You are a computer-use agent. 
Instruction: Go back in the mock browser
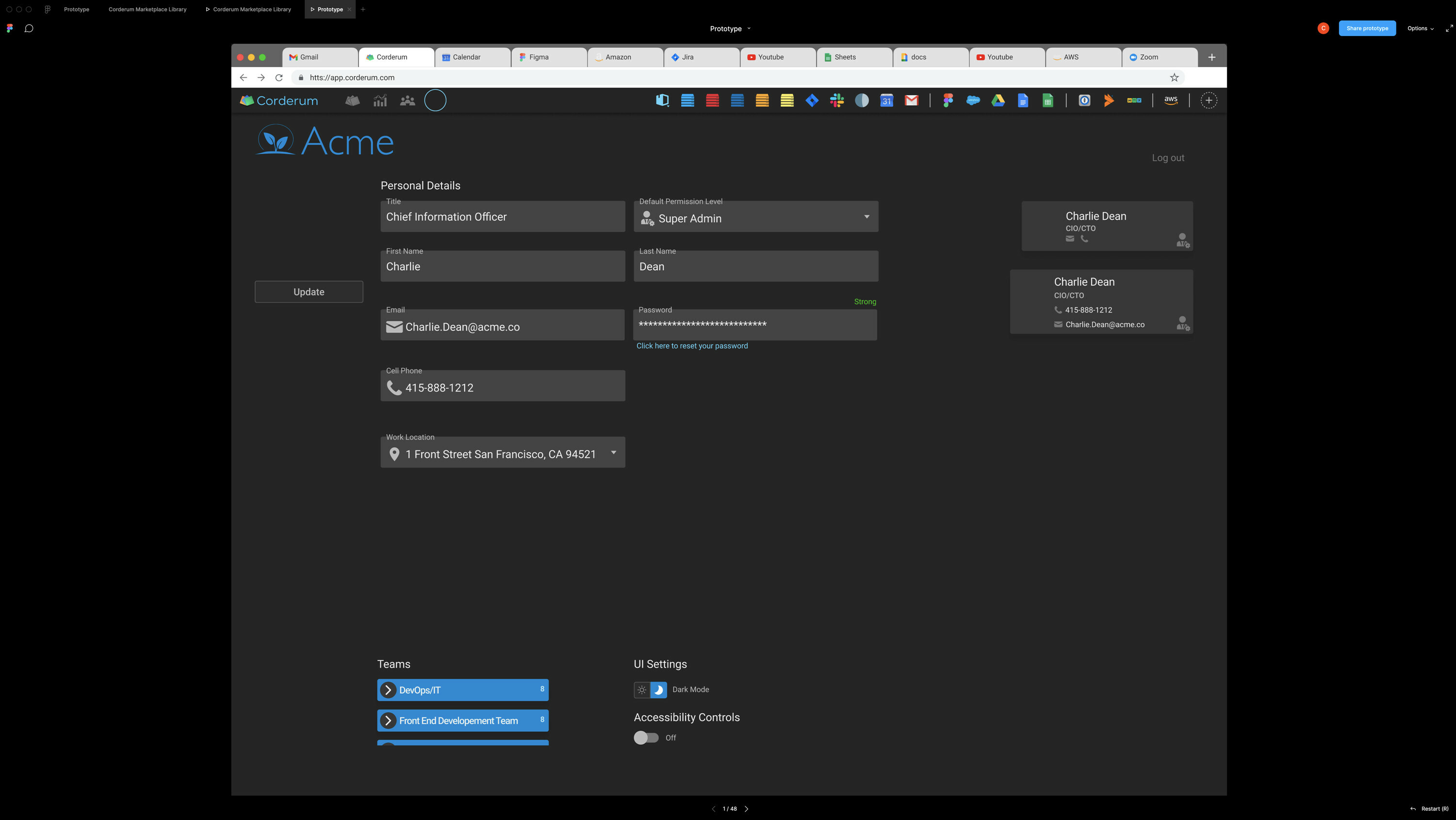tap(243, 78)
